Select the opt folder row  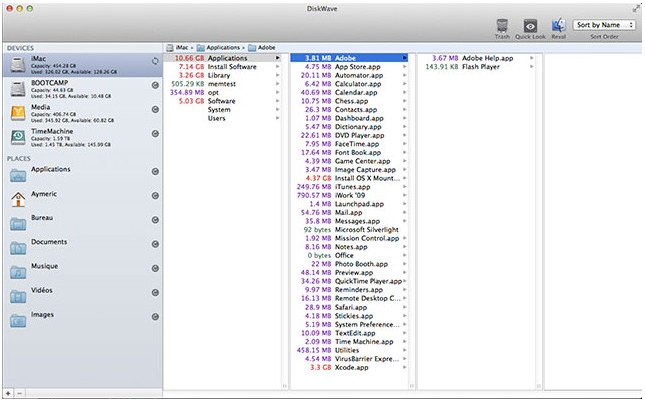click(x=222, y=93)
